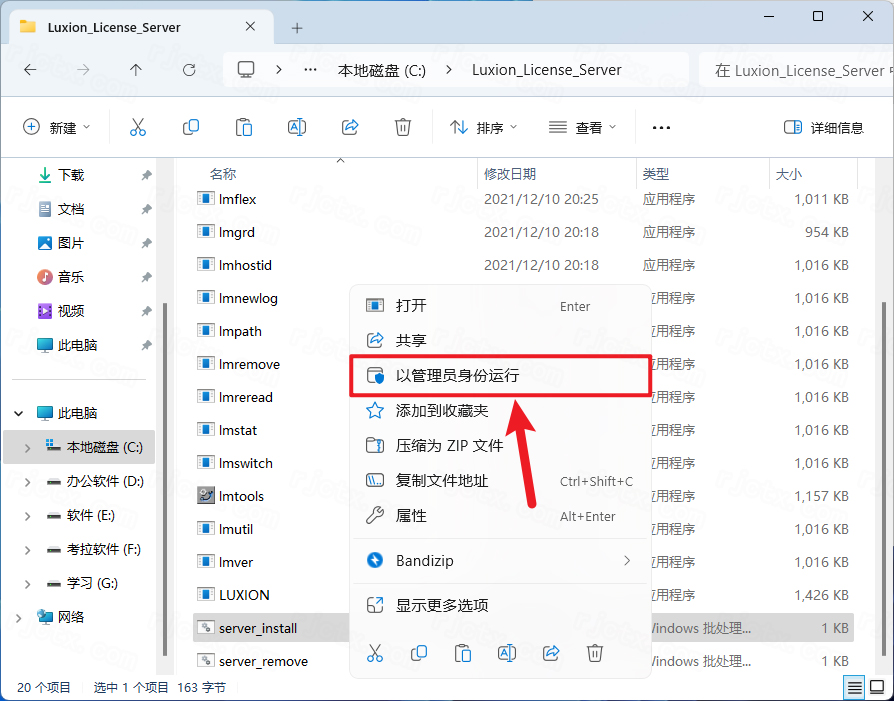Choose 添加到收藏夹 in context menu
The width and height of the screenshot is (894, 701).
[500, 411]
